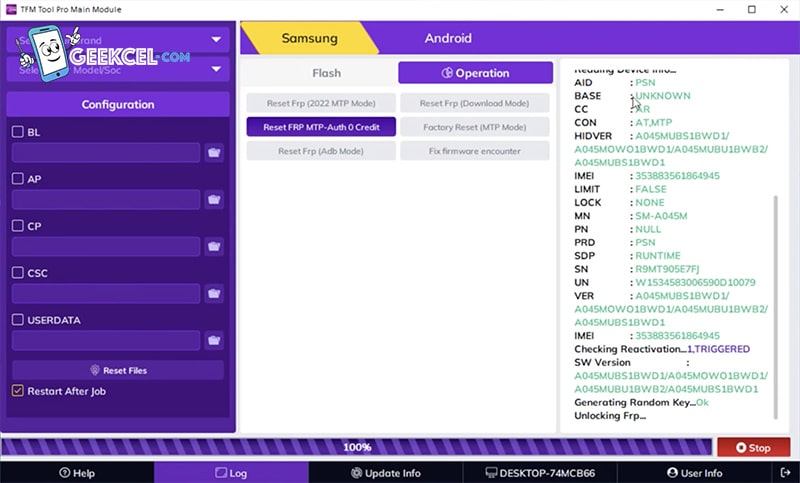Open the AP file browse folder icon
The height and width of the screenshot is (483, 800).
(x=214, y=199)
